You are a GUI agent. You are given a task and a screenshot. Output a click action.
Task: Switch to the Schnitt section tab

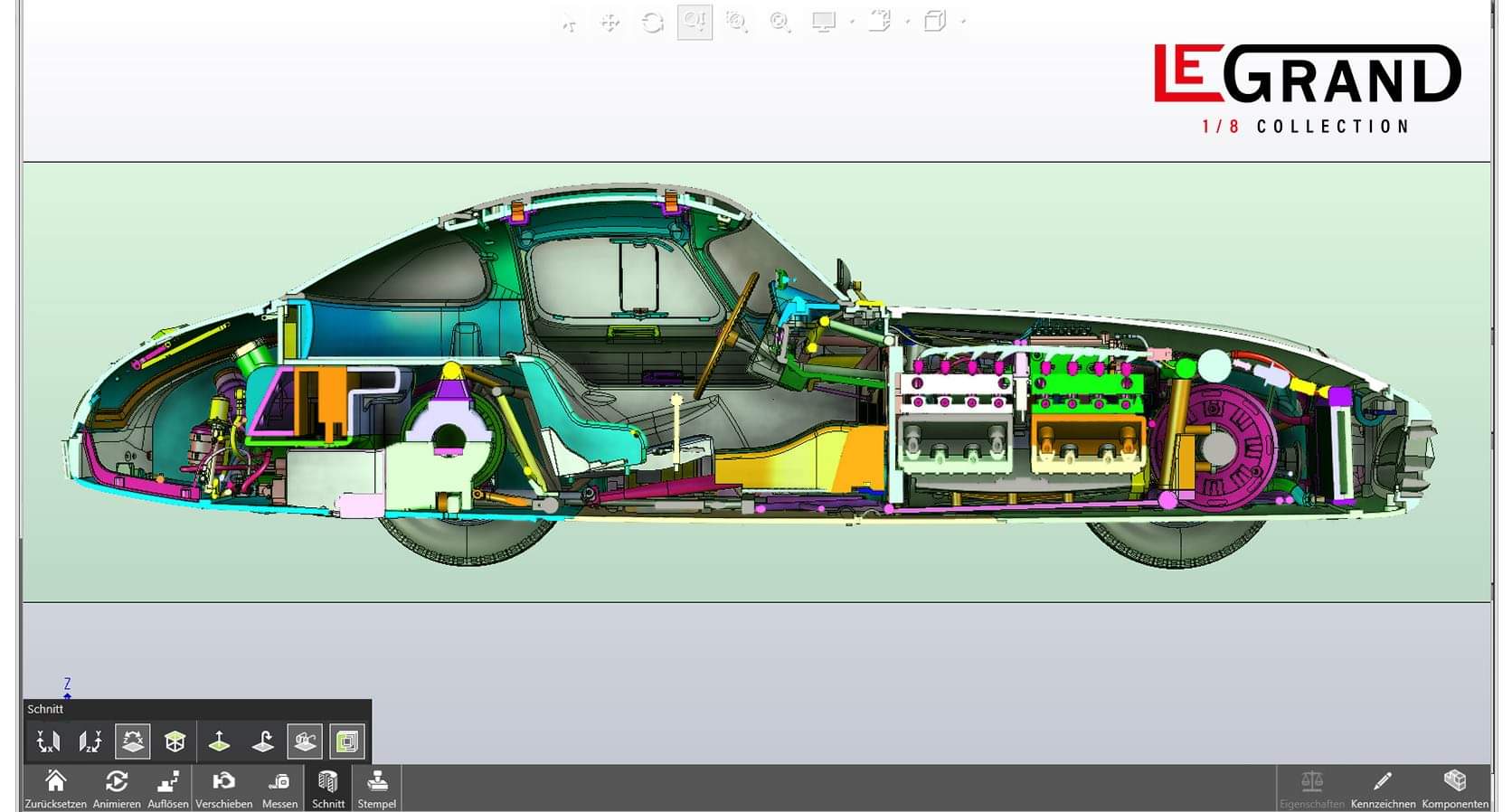click(x=328, y=788)
